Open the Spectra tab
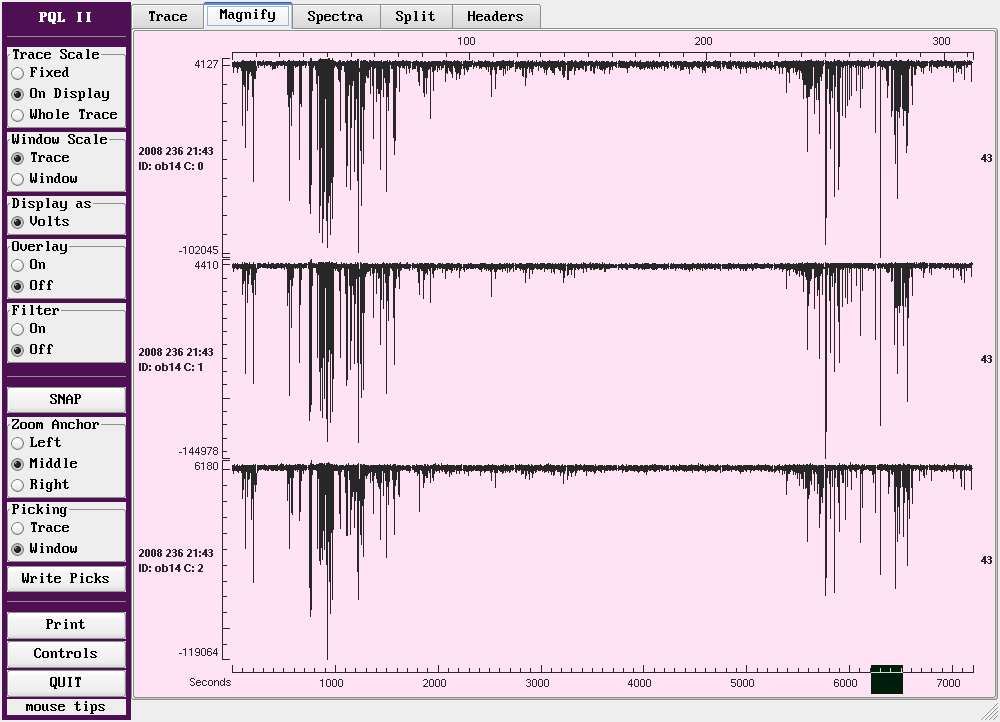Screen dimensions: 1000x722 click(x=334, y=16)
